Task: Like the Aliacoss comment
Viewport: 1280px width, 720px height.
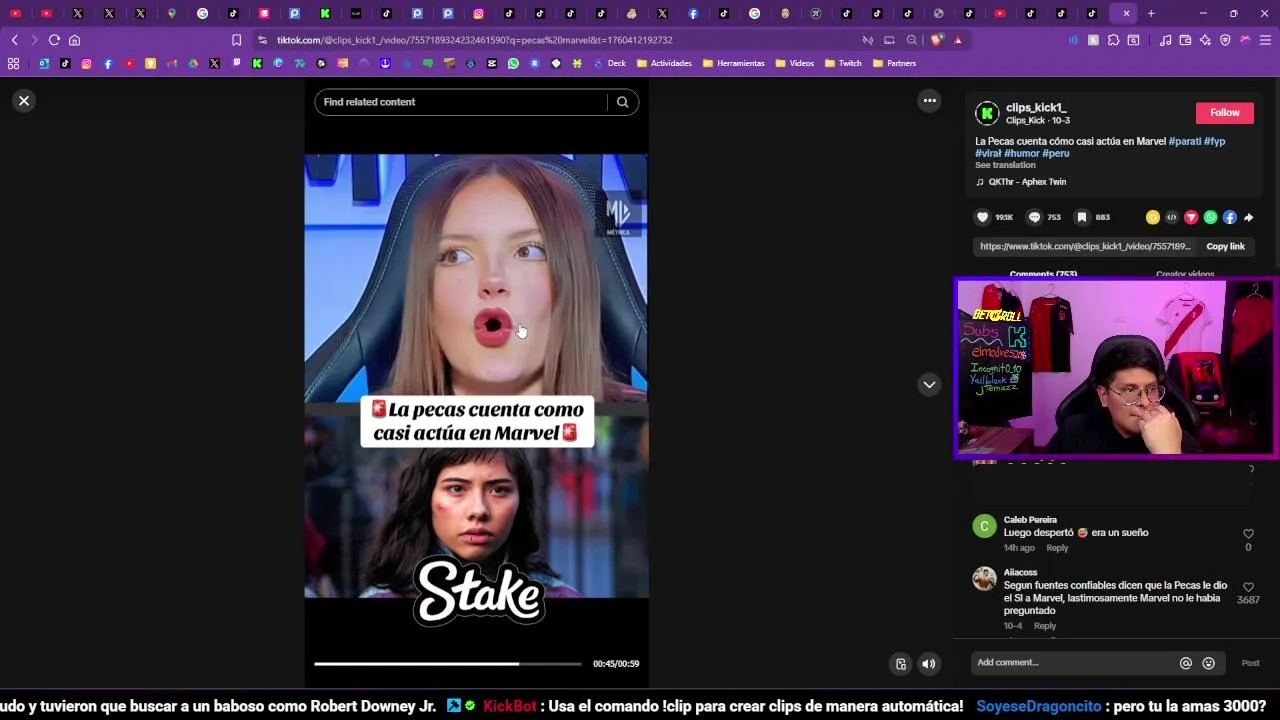Action: (1248, 587)
